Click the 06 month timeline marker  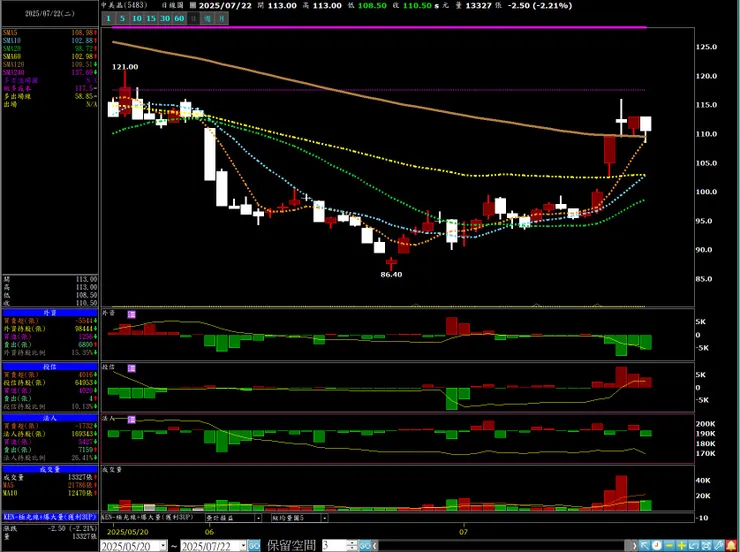209,532
